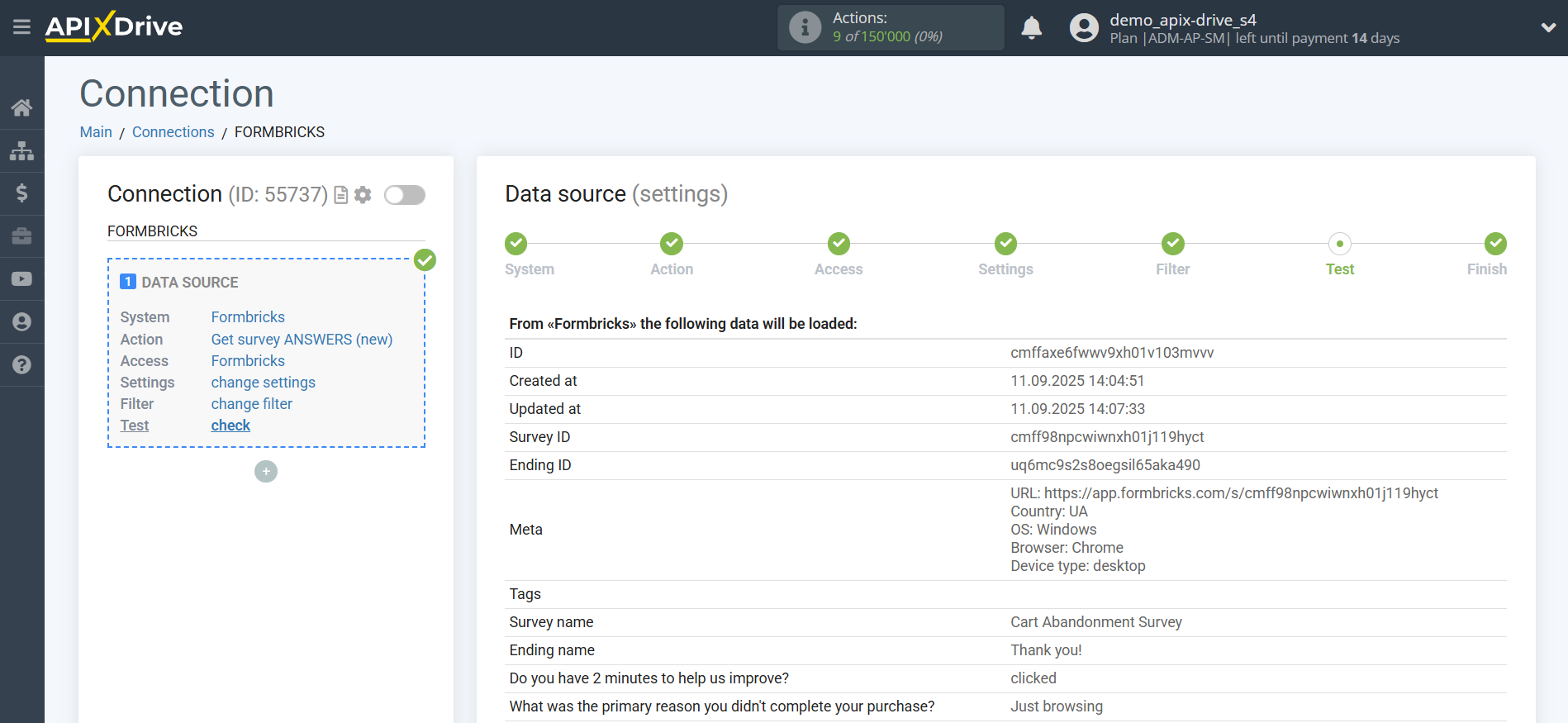Click the ApiX-Drive logo

[114, 26]
